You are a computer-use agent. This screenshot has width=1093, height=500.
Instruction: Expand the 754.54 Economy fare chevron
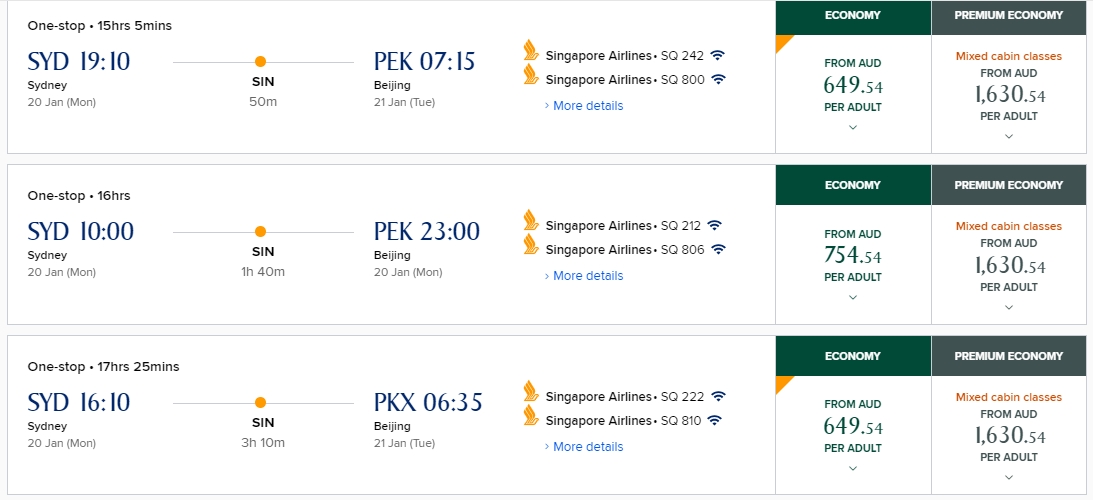click(x=853, y=297)
